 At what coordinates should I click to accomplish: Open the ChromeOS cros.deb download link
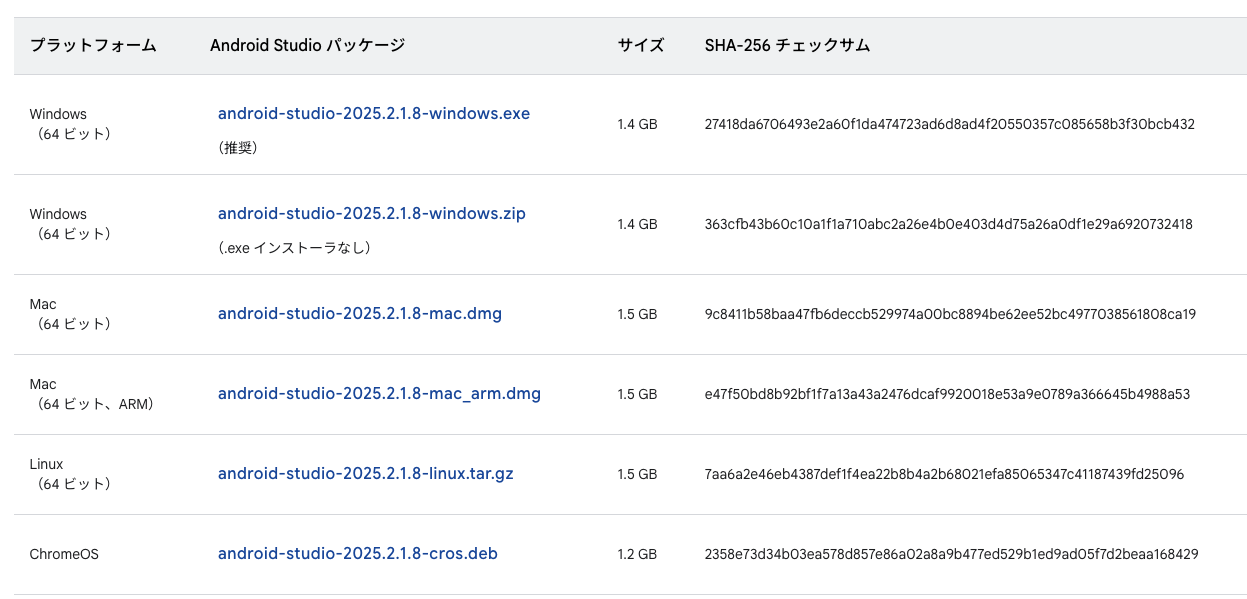(357, 553)
